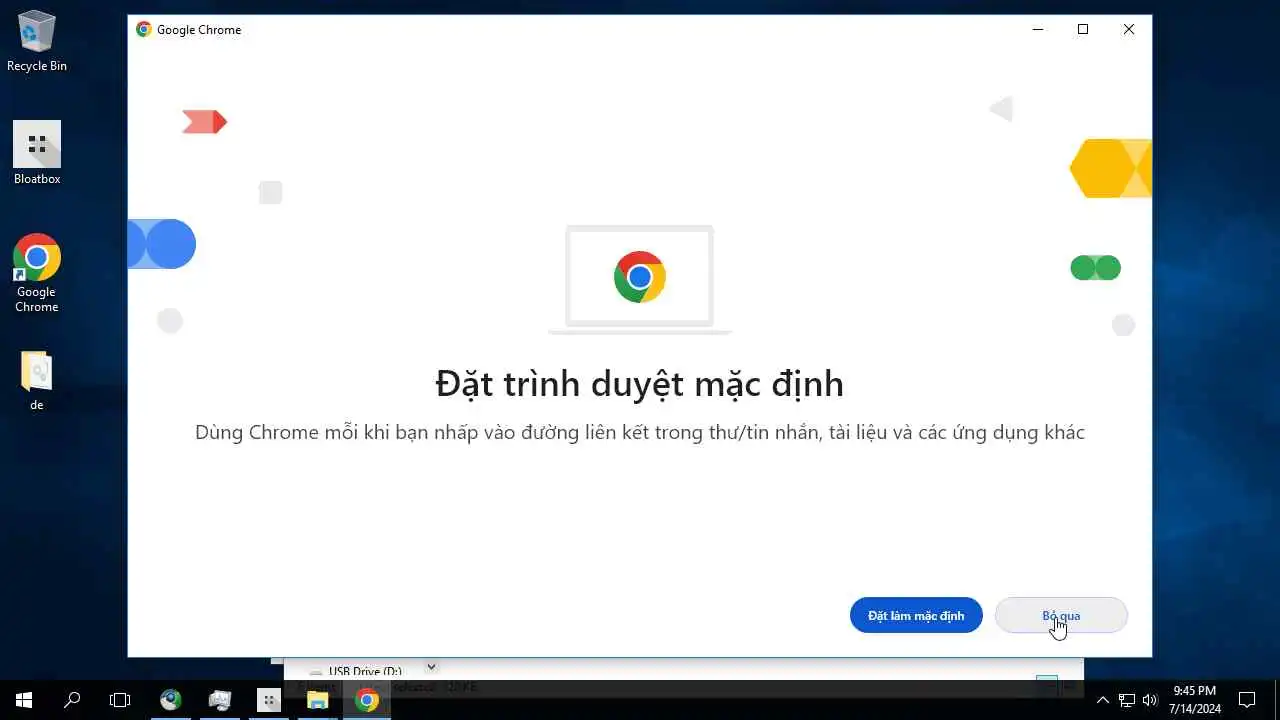
Task: Open the monitor app icon in taskbar
Action: (220, 700)
